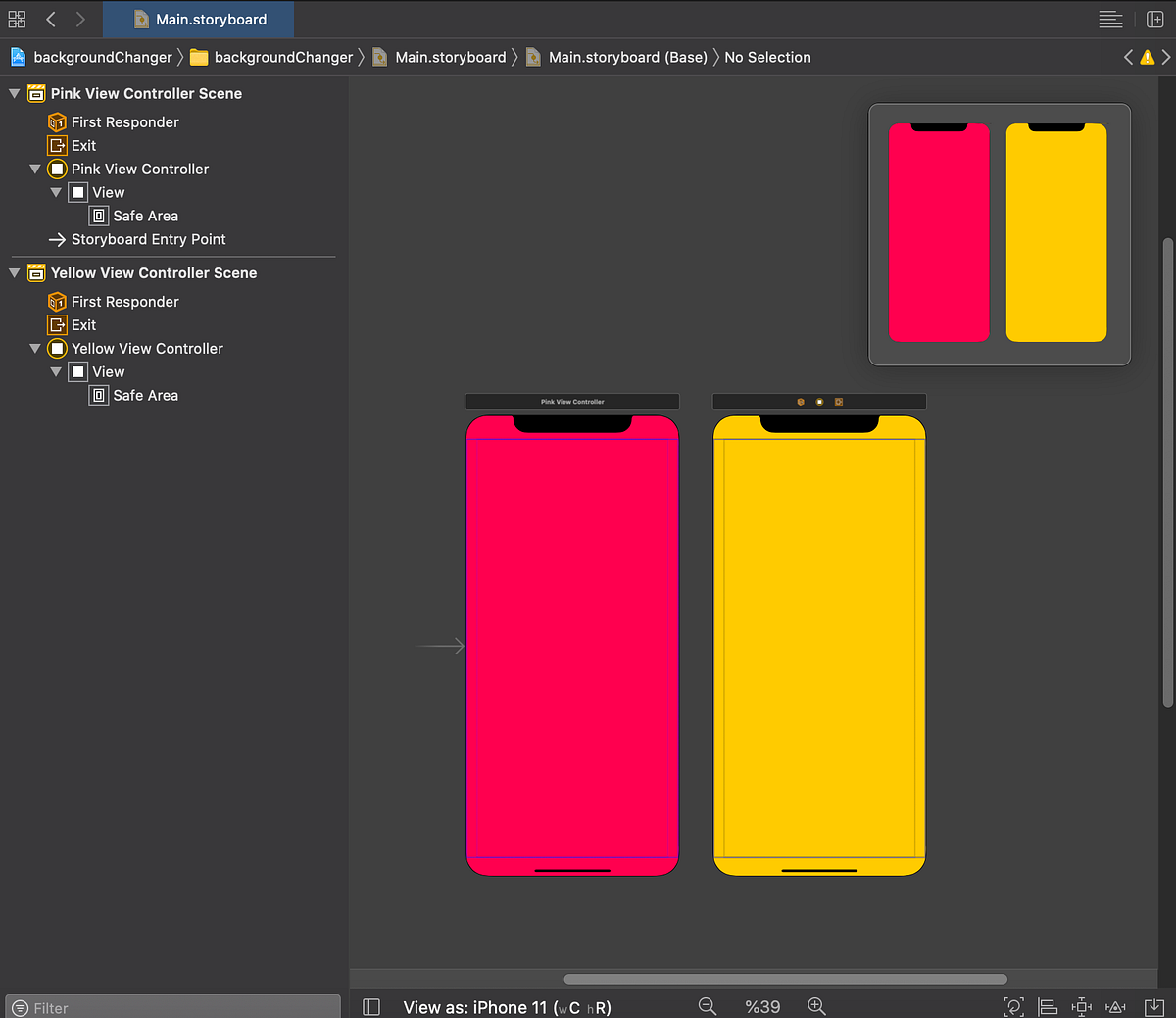1176x1018 pixels.
Task: Toggle the document outline visibility icon
Action: click(370, 1006)
